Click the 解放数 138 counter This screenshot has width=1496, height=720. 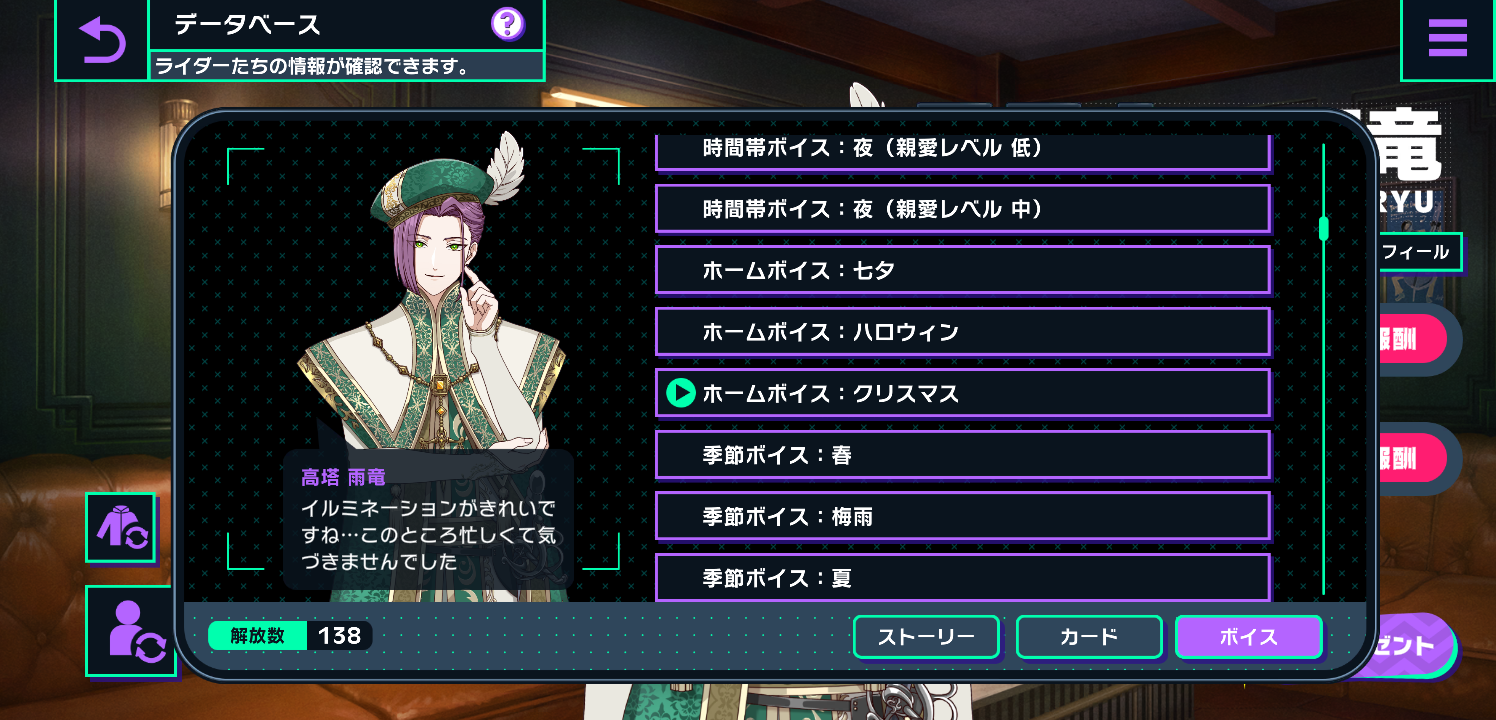290,635
